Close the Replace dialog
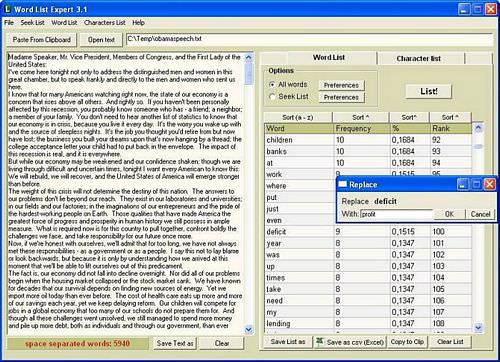Viewport: 500px width, 362px height. pos(489,184)
